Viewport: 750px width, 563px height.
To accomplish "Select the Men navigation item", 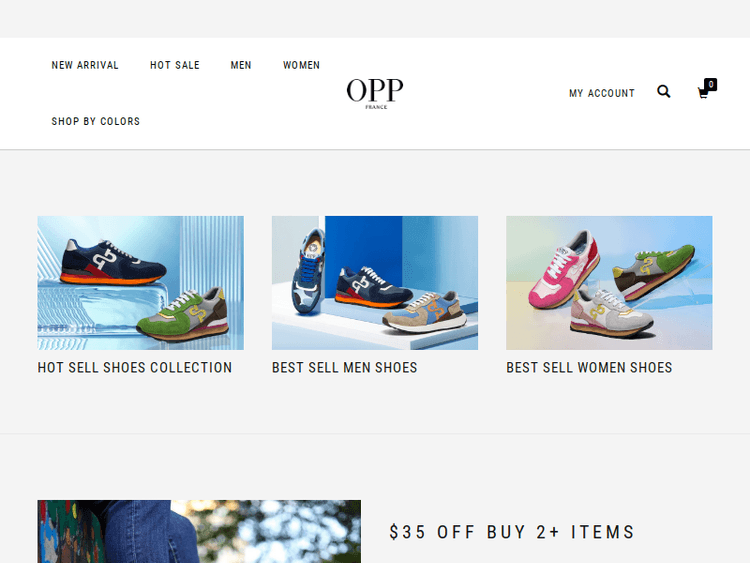I will [241, 65].
